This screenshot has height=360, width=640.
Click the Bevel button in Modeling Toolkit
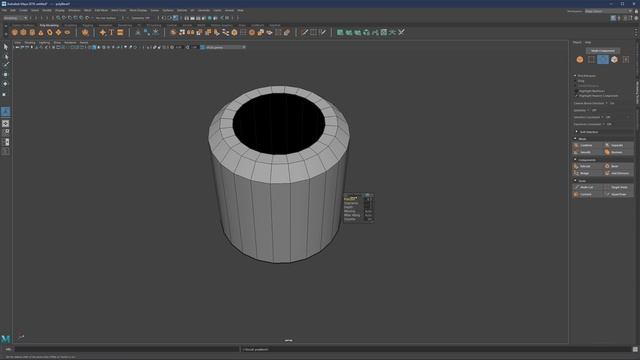pos(618,167)
